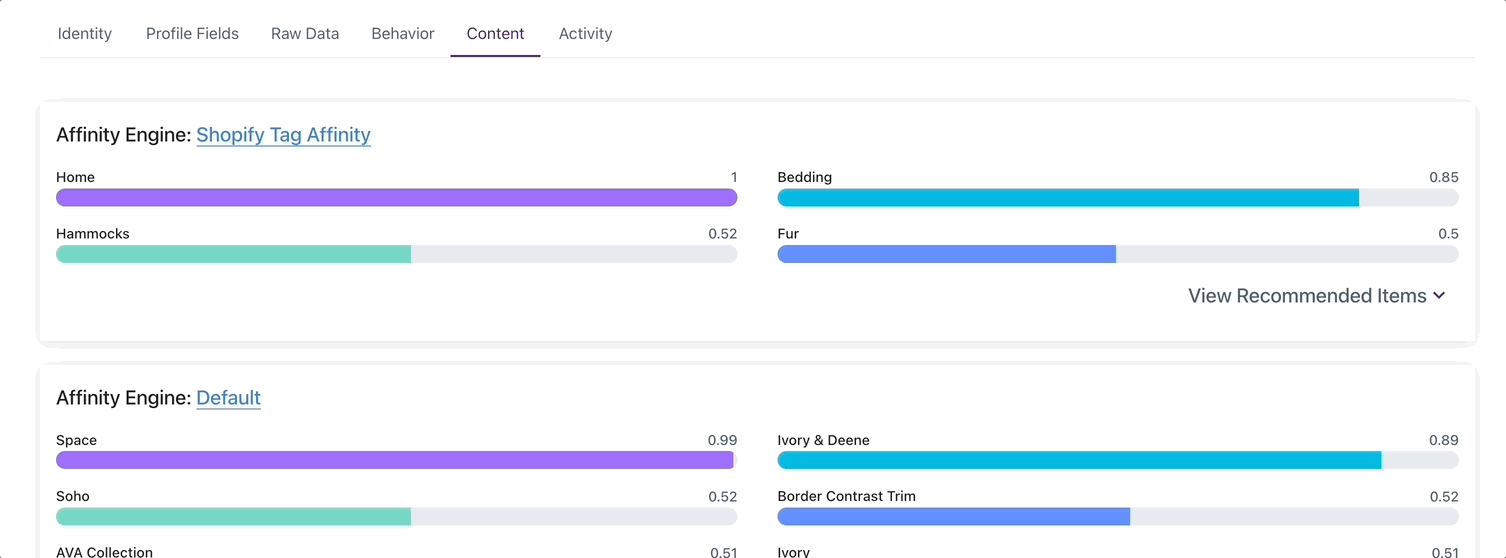Image resolution: width=1506 pixels, height=558 pixels.
Task: Click the Soho affinity bar
Action: (396, 516)
